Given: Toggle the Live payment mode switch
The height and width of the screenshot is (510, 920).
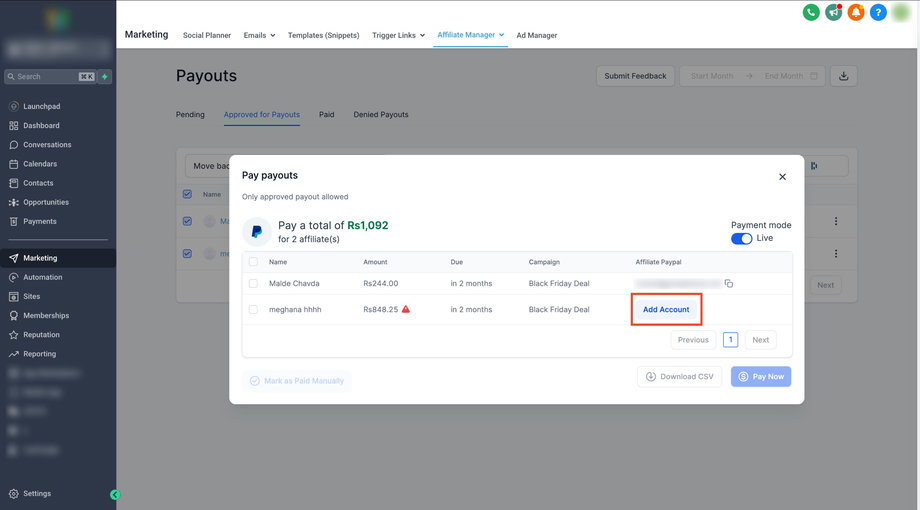Looking at the screenshot, I should click(742, 239).
